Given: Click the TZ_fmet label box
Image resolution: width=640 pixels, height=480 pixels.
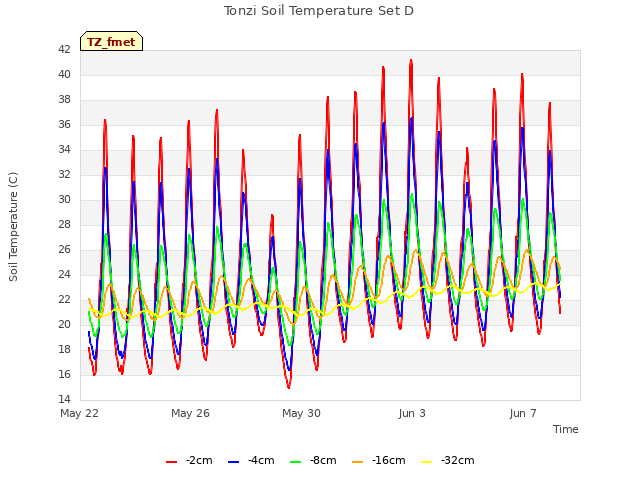Looking at the screenshot, I should tap(111, 41).
